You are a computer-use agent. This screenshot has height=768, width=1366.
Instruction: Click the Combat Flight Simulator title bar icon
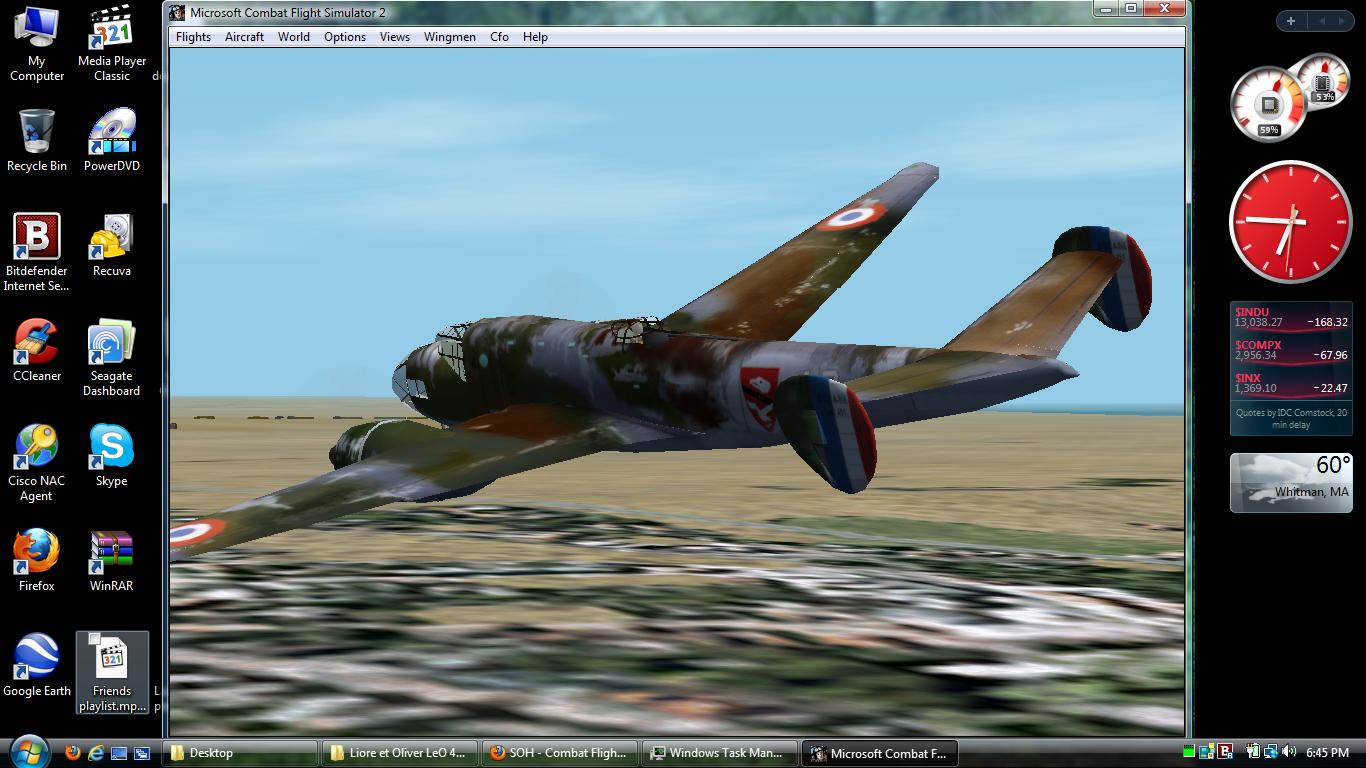point(177,13)
